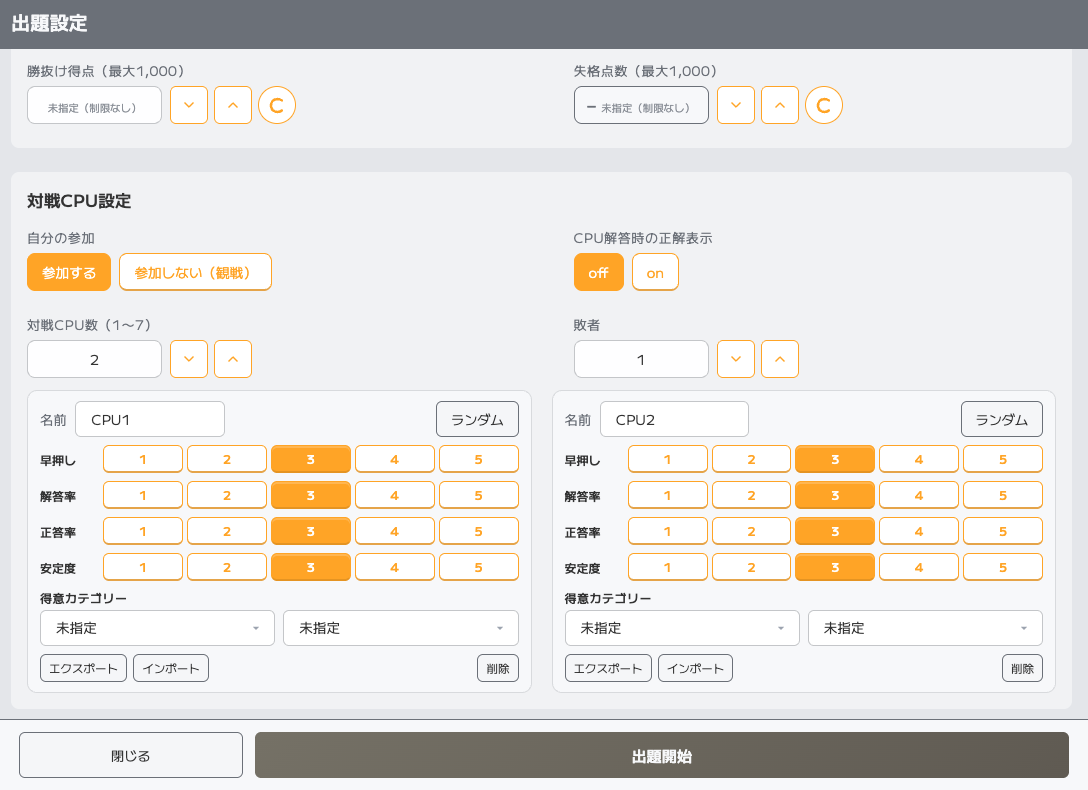Set CPU1 安定度 level to 2
This screenshot has width=1088, height=790.
pos(227,567)
